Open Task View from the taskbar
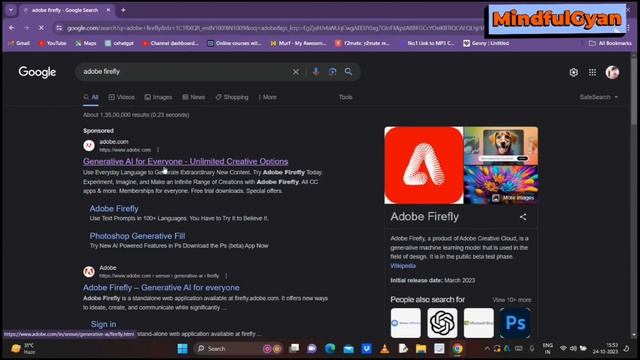This screenshot has height=360, width=640. pos(294,349)
